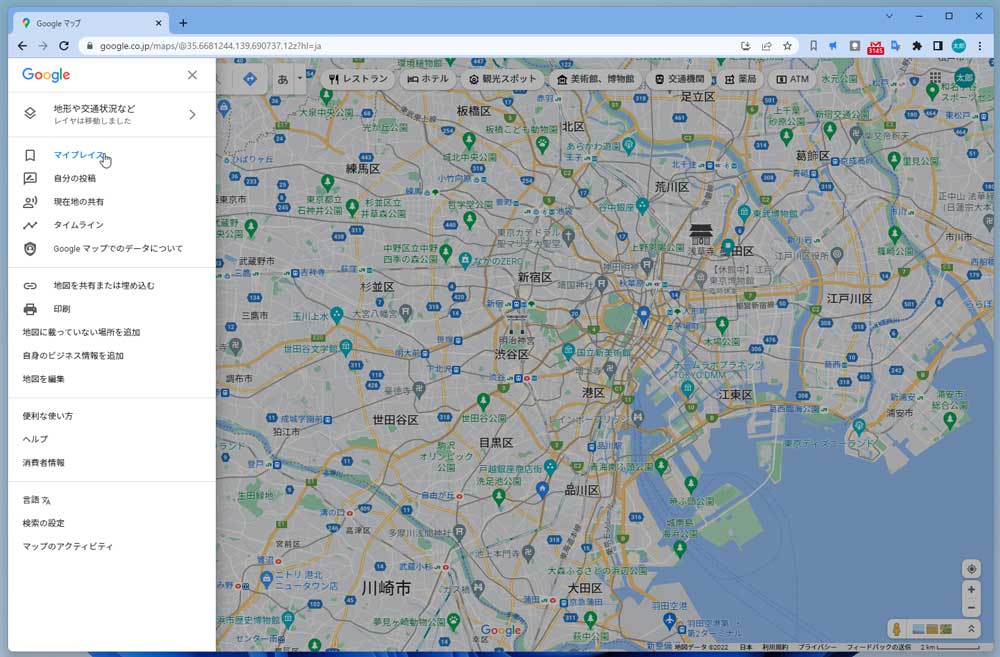Click share page icon in address bar

click(767, 46)
